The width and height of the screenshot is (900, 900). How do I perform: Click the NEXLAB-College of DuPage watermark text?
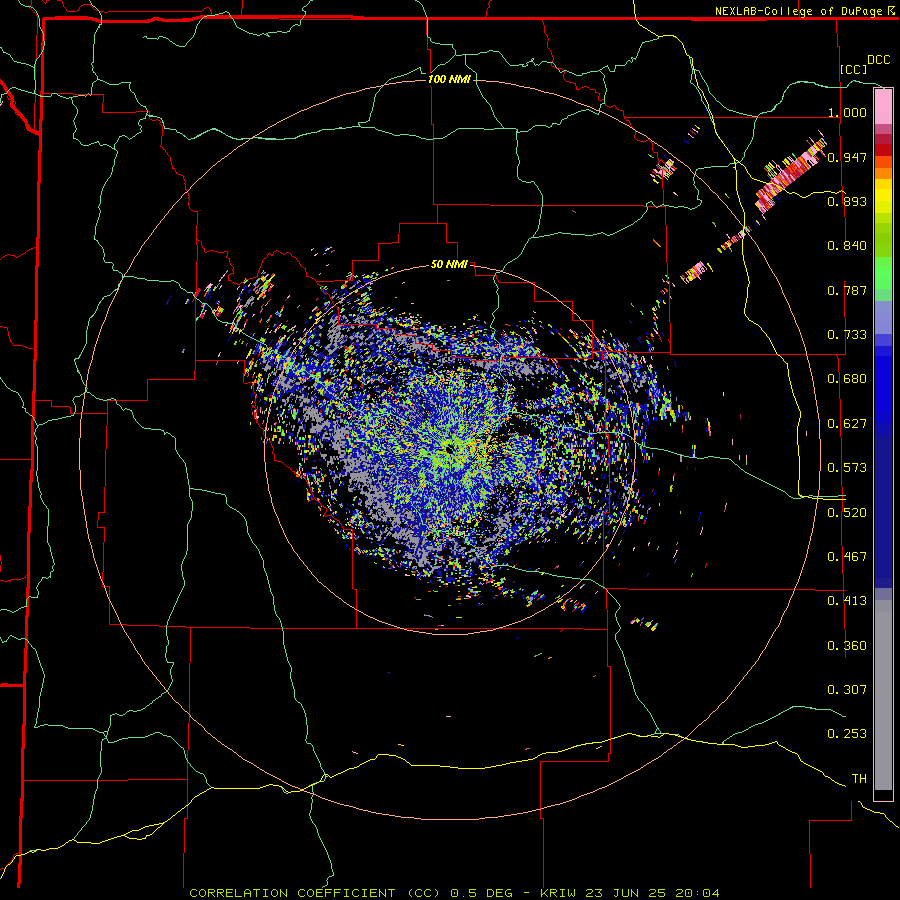pos(804,11)
